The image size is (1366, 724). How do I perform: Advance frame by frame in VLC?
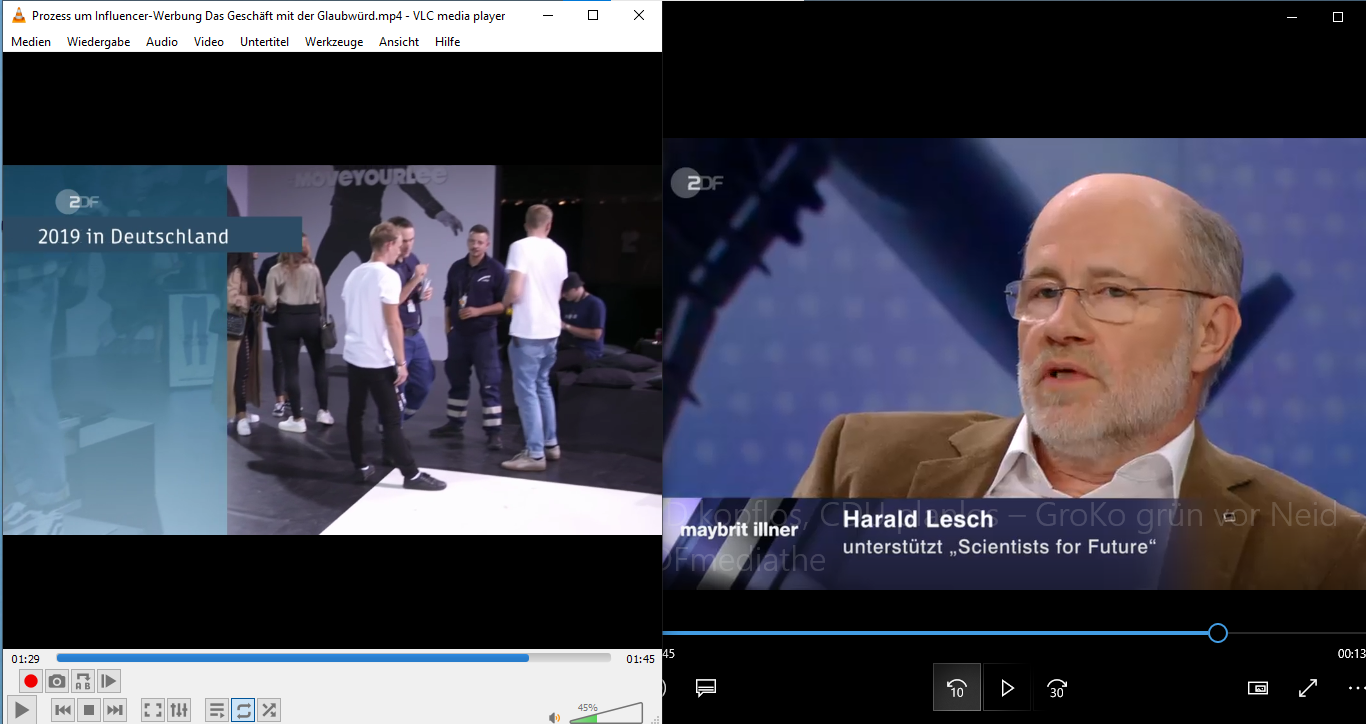point(109,681)
